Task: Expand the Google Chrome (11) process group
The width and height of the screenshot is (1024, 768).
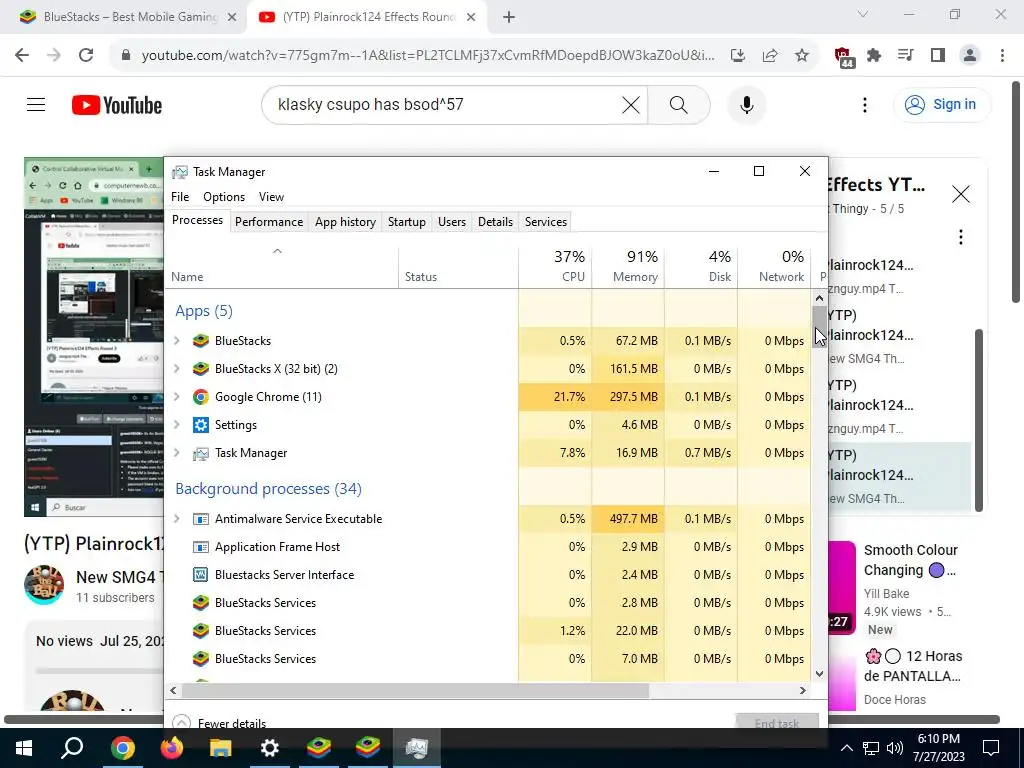Action: 176,396
